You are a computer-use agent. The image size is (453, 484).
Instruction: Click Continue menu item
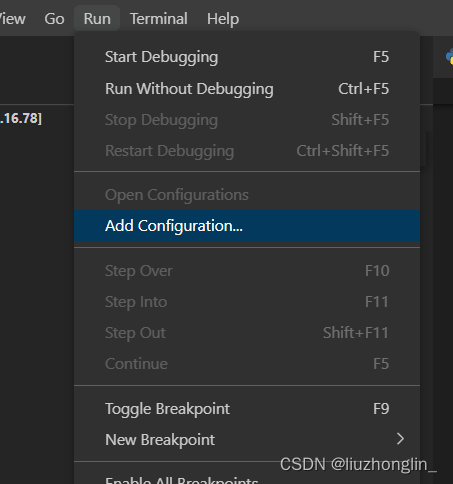click(x=247, y=364)
